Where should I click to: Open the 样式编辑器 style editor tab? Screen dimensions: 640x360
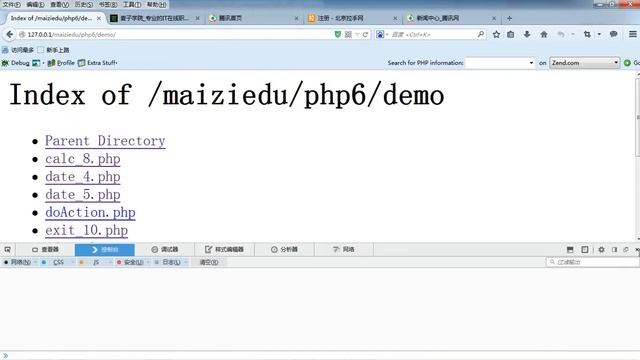[224, 249]
